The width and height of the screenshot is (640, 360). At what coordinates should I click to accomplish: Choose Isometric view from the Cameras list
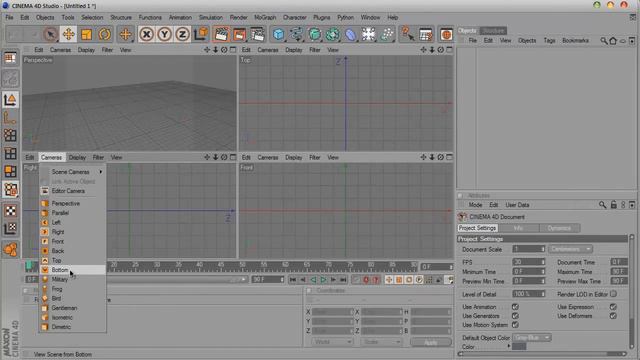point(73,317)
